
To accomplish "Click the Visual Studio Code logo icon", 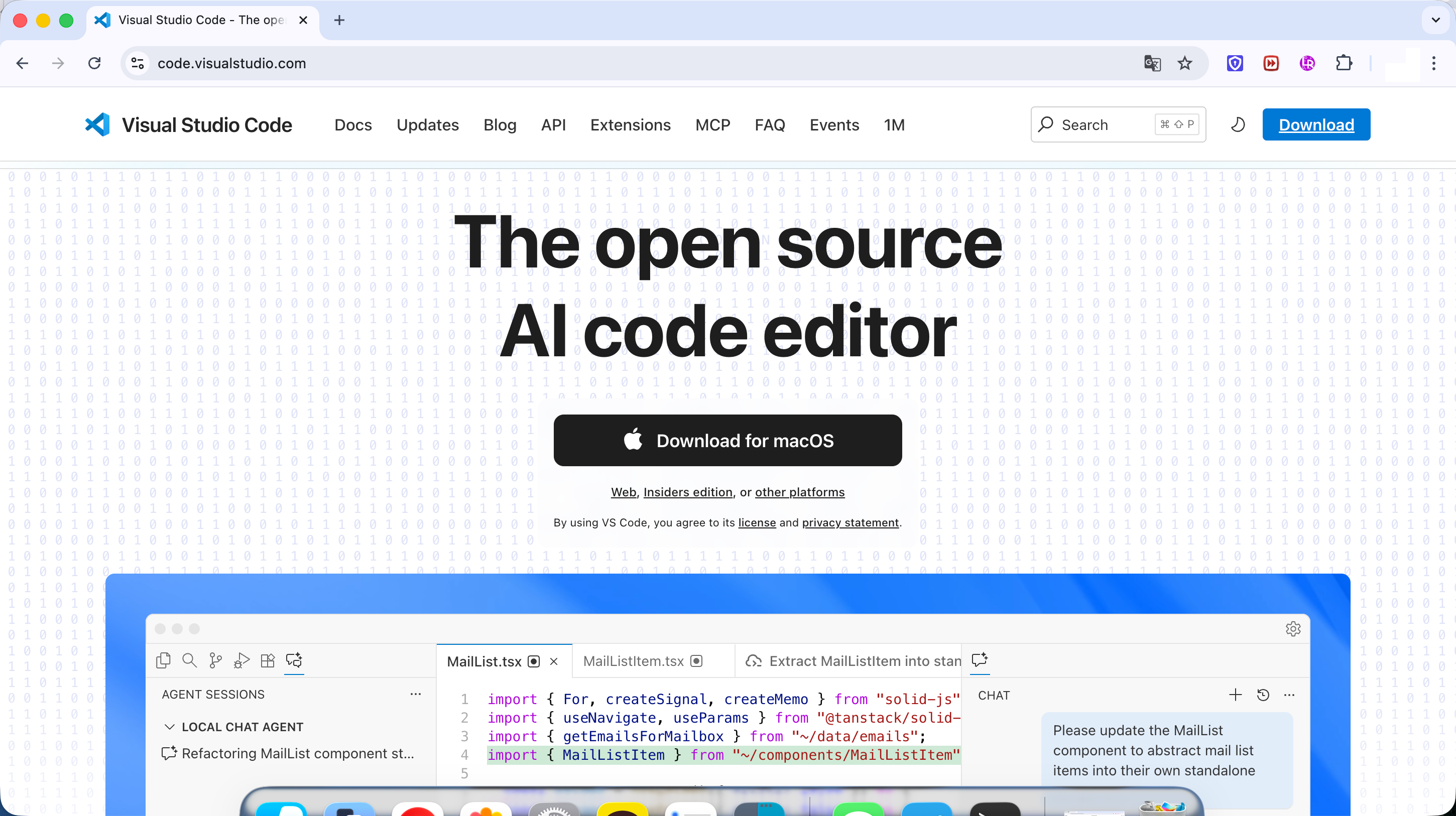I will [97, 124].
